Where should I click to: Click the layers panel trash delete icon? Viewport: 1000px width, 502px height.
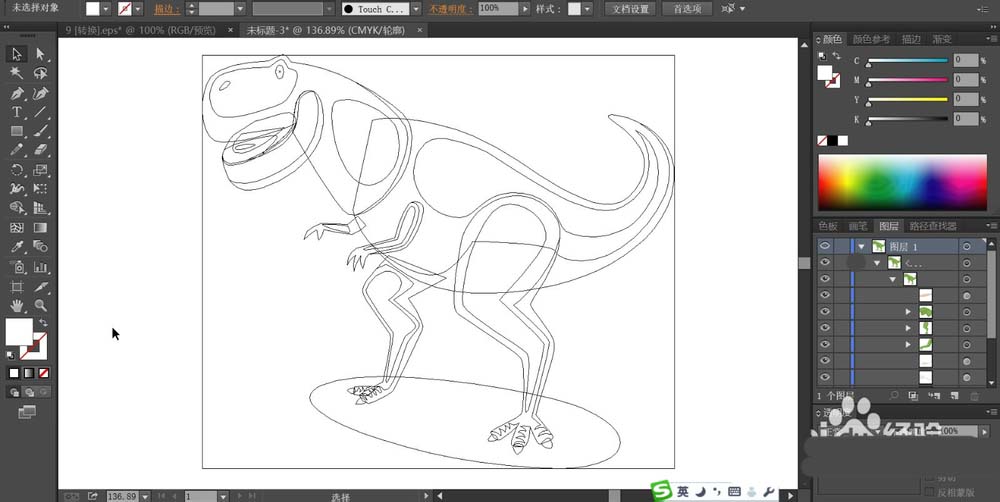(974, 396)
